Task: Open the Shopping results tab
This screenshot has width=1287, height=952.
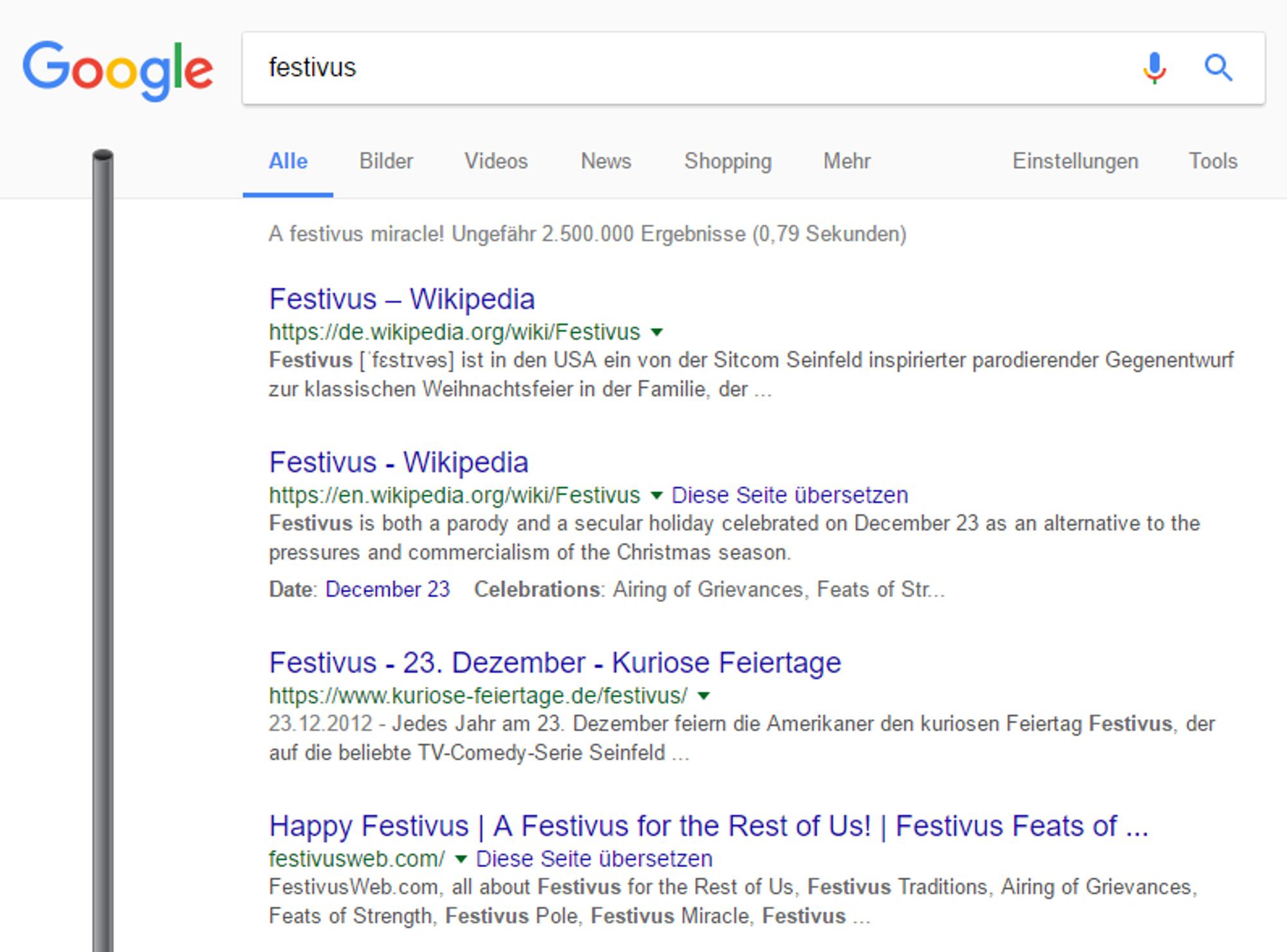Action: click(728, 161)
